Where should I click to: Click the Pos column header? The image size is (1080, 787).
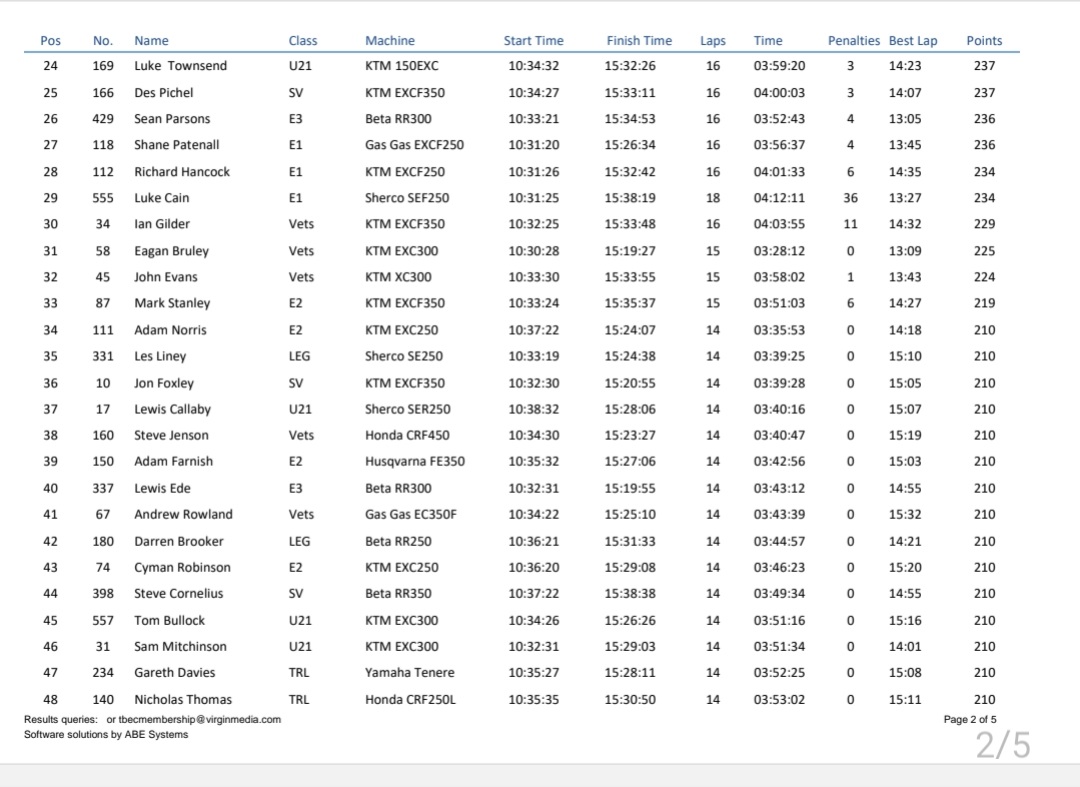(50, 41)
